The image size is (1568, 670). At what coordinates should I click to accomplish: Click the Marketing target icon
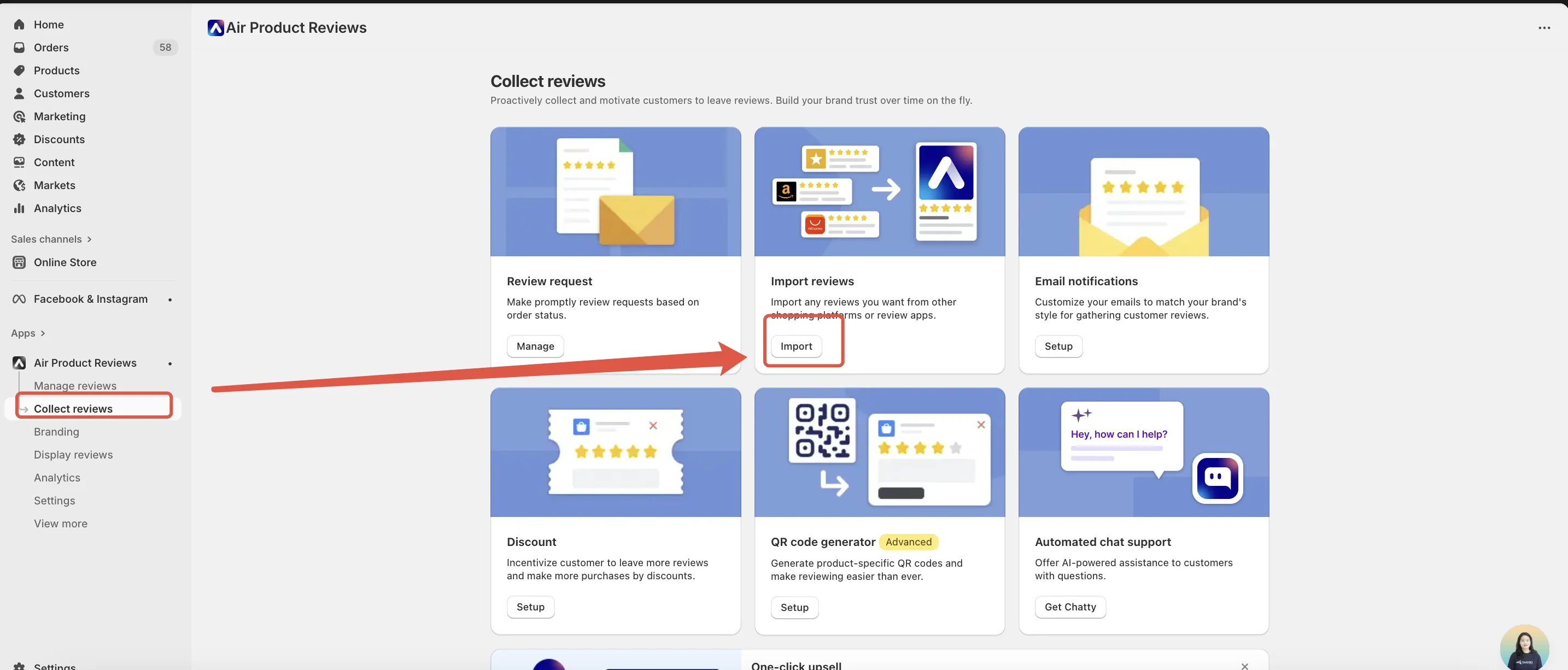[20, 116]
